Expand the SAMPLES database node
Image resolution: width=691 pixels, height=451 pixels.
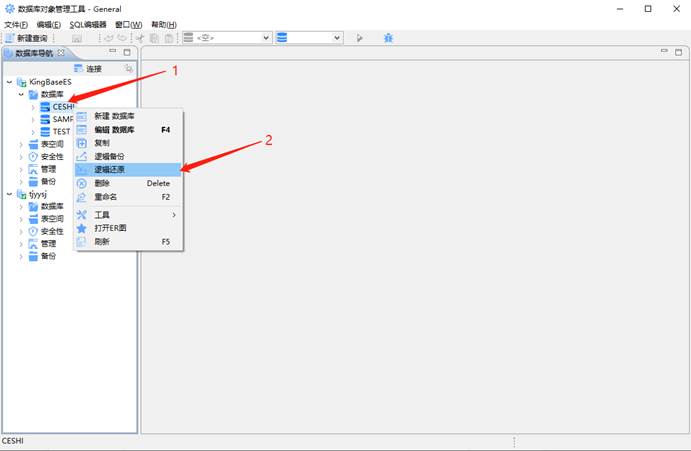[x=33, y=119]
